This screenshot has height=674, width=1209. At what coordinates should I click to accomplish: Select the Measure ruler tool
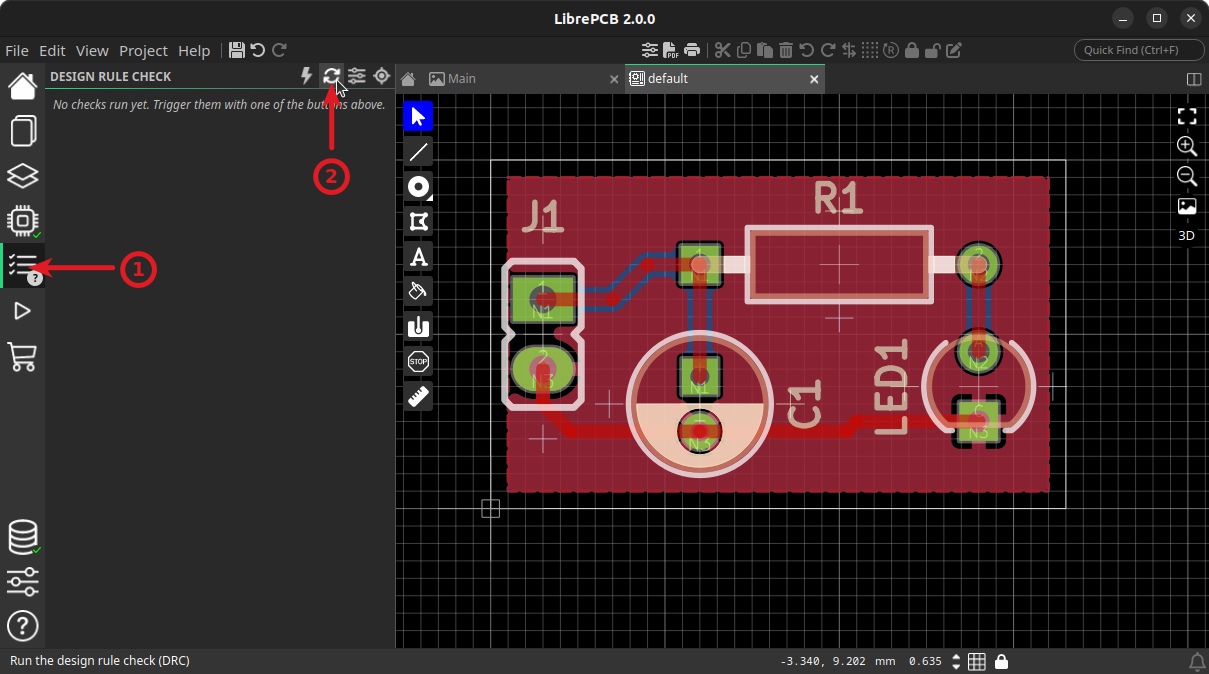[419, 397]
